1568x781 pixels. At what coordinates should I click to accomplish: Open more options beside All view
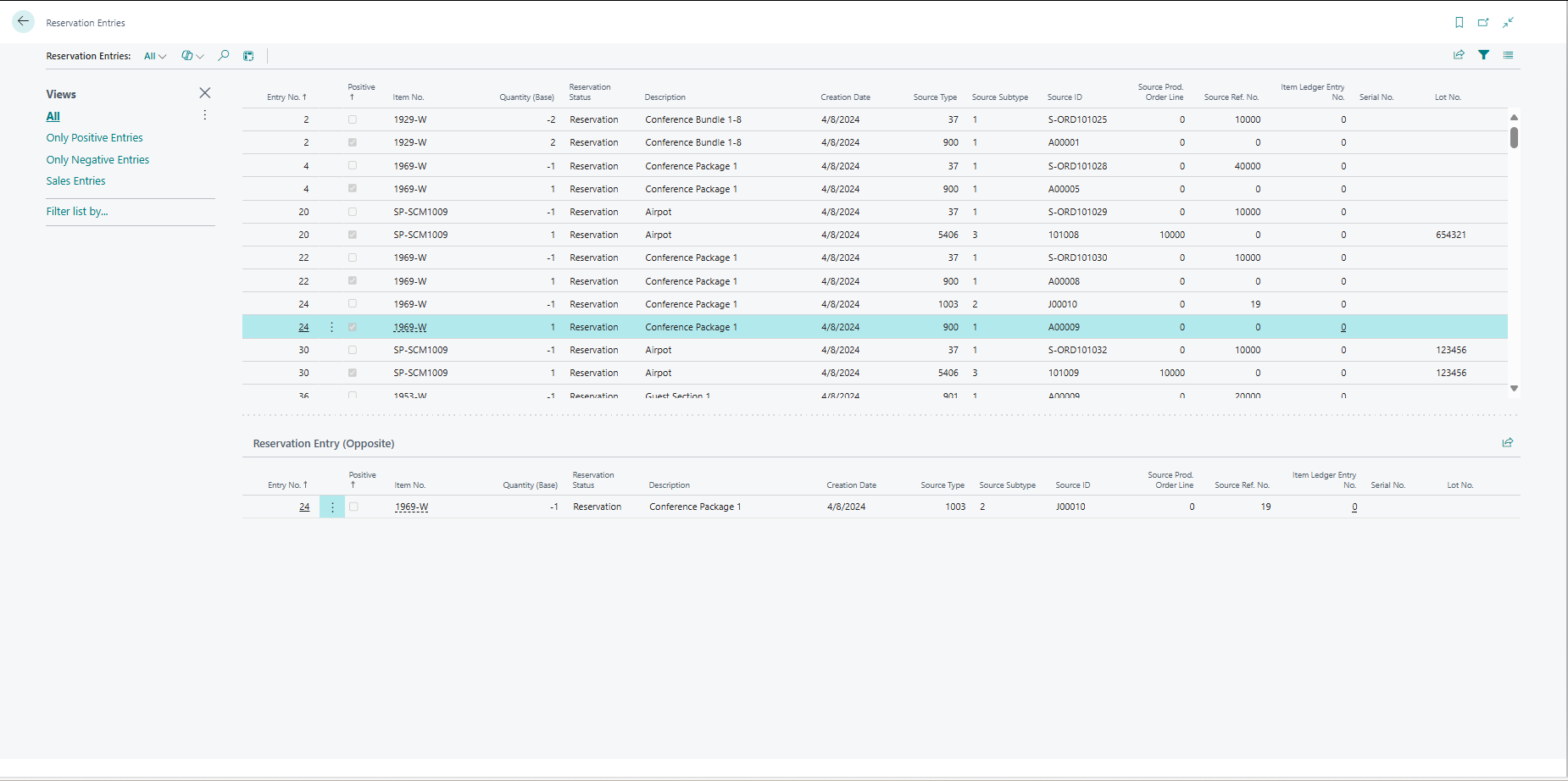pos(204,115)
